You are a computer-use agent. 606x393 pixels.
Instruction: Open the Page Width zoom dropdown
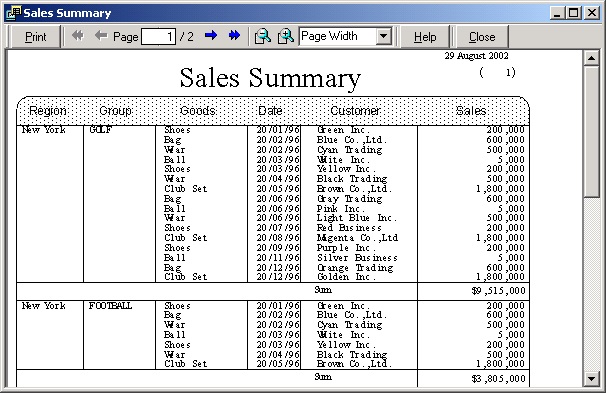[x=383, y=36]
